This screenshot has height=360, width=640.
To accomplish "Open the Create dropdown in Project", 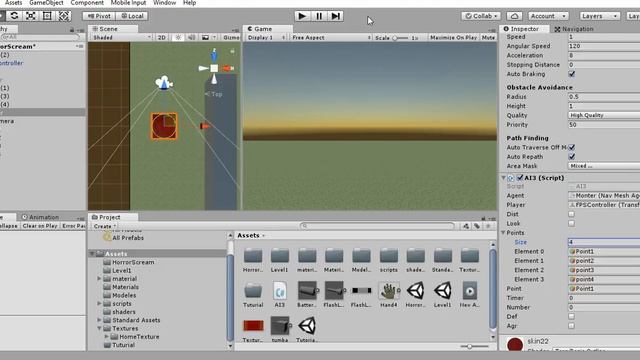I will (x=104, y=226).
